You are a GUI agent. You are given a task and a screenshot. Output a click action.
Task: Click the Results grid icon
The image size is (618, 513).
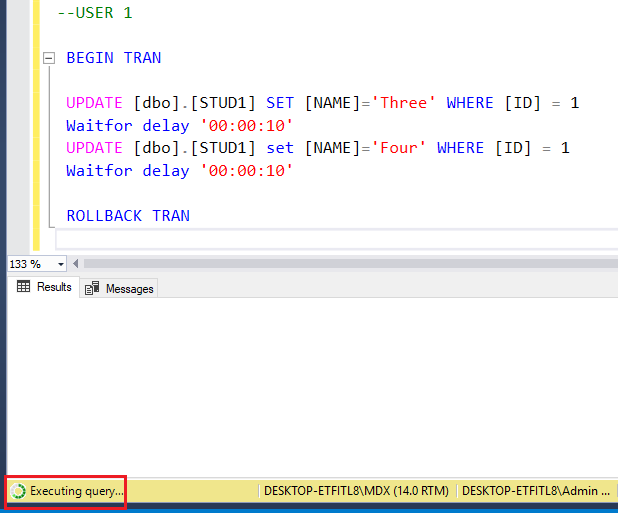coord(23,286)
